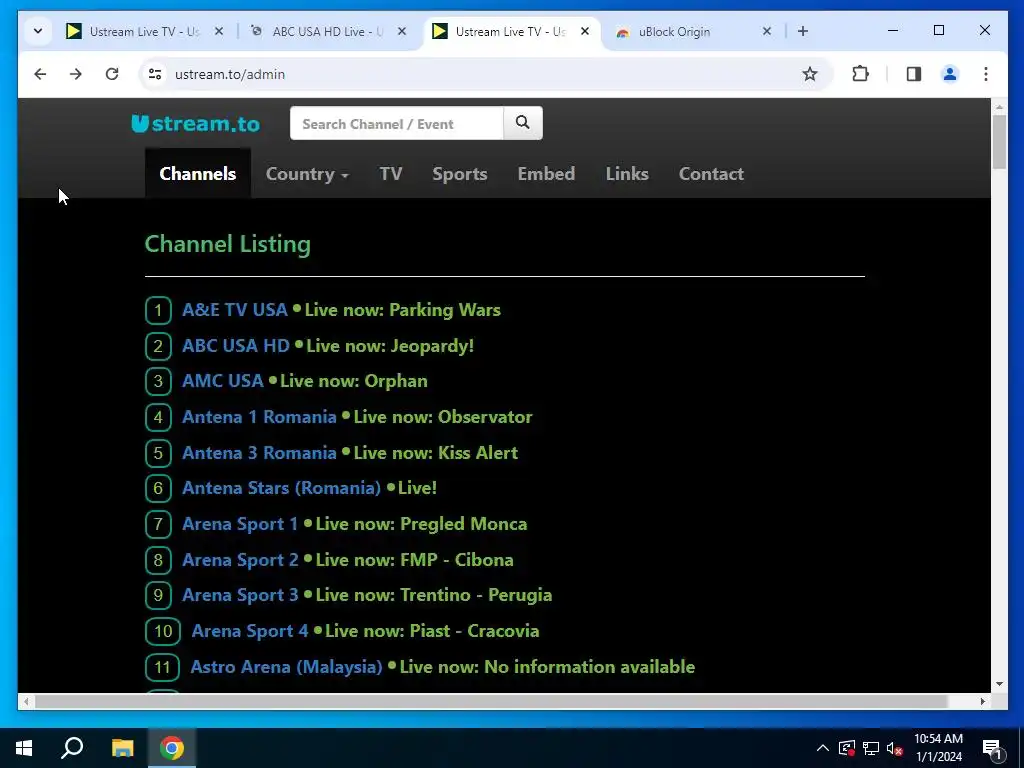
Task: Click the search magnifier button on Ustream
Action: (x=522, y=123)
